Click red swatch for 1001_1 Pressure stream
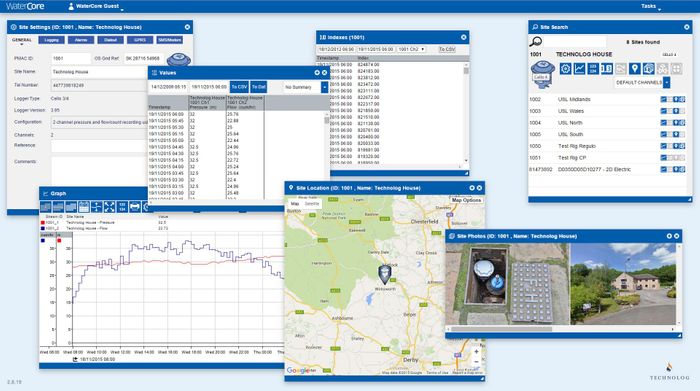This screenshot has height=391, width=700. [x=43, y=222]
